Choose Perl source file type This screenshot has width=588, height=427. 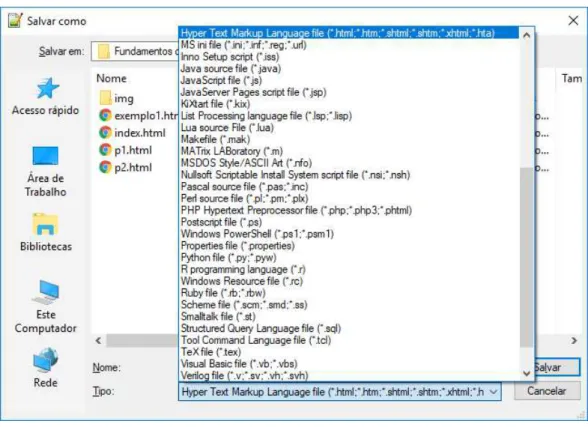(x=349, y=198)
